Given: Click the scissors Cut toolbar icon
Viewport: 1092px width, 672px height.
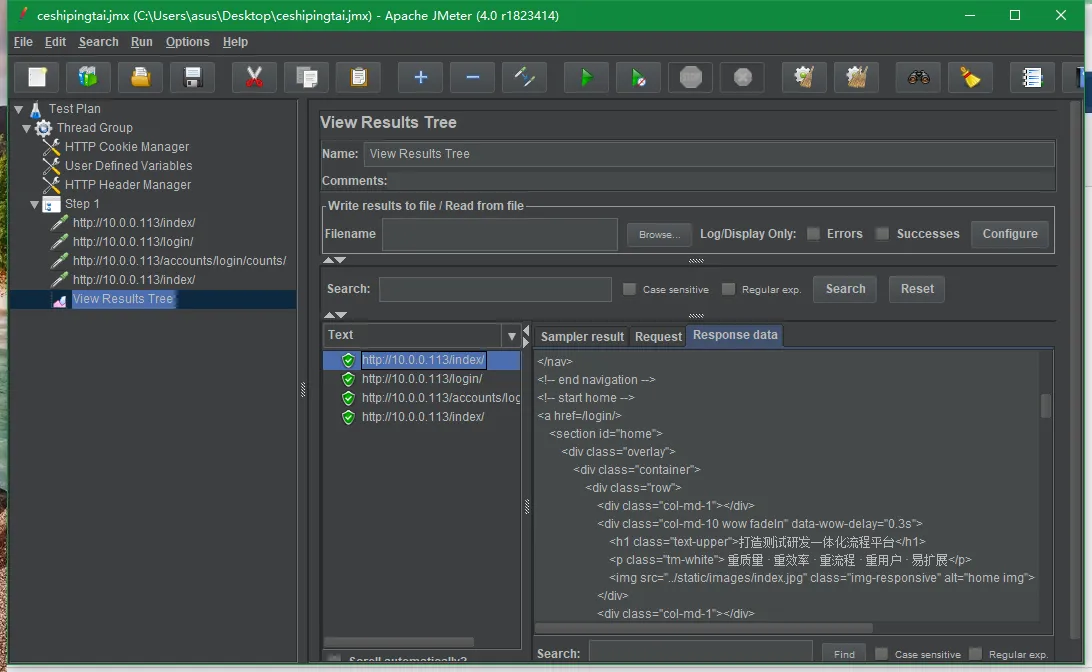Looking at the screenshot, I should click(x=254, y=77).
